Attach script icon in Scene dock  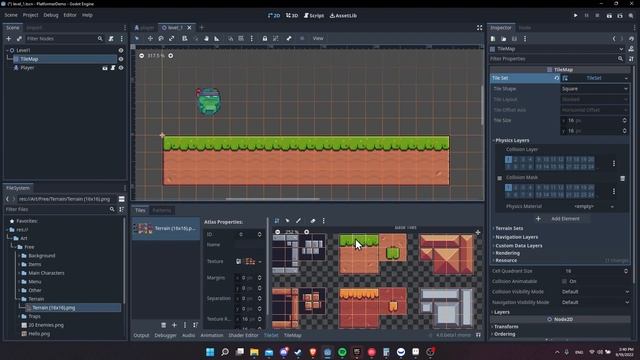click(111, 38)
